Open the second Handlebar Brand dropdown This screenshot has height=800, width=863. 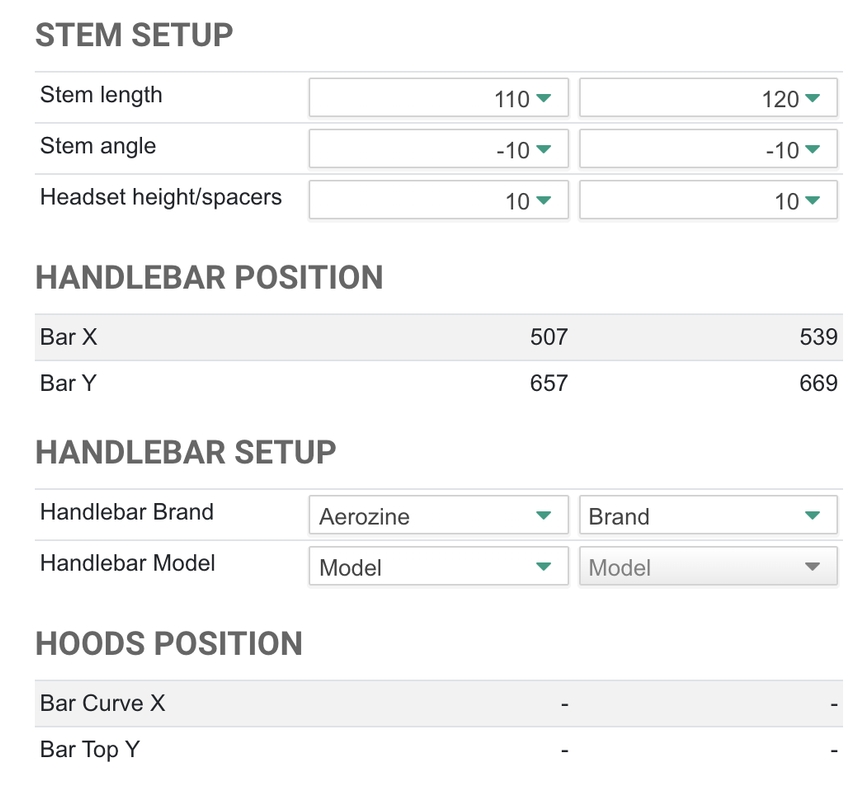708,515
